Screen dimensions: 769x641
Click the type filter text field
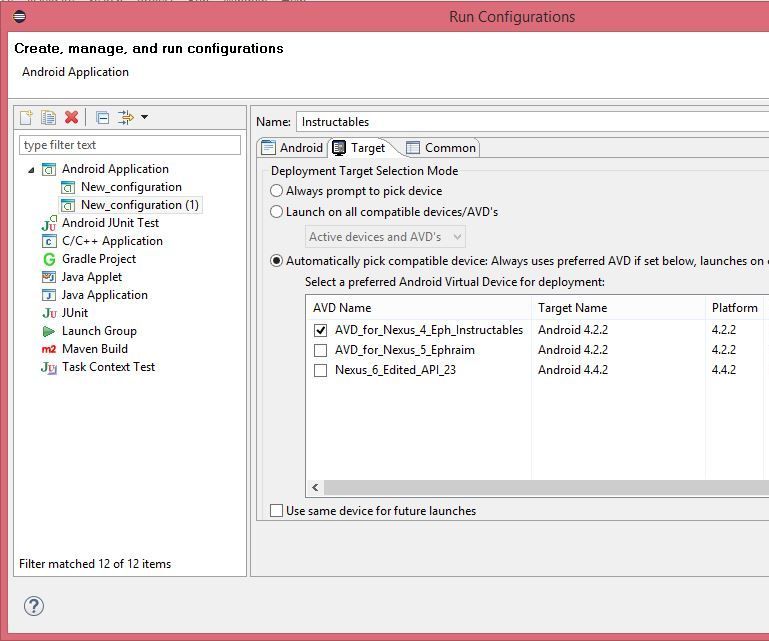[129, 145]
